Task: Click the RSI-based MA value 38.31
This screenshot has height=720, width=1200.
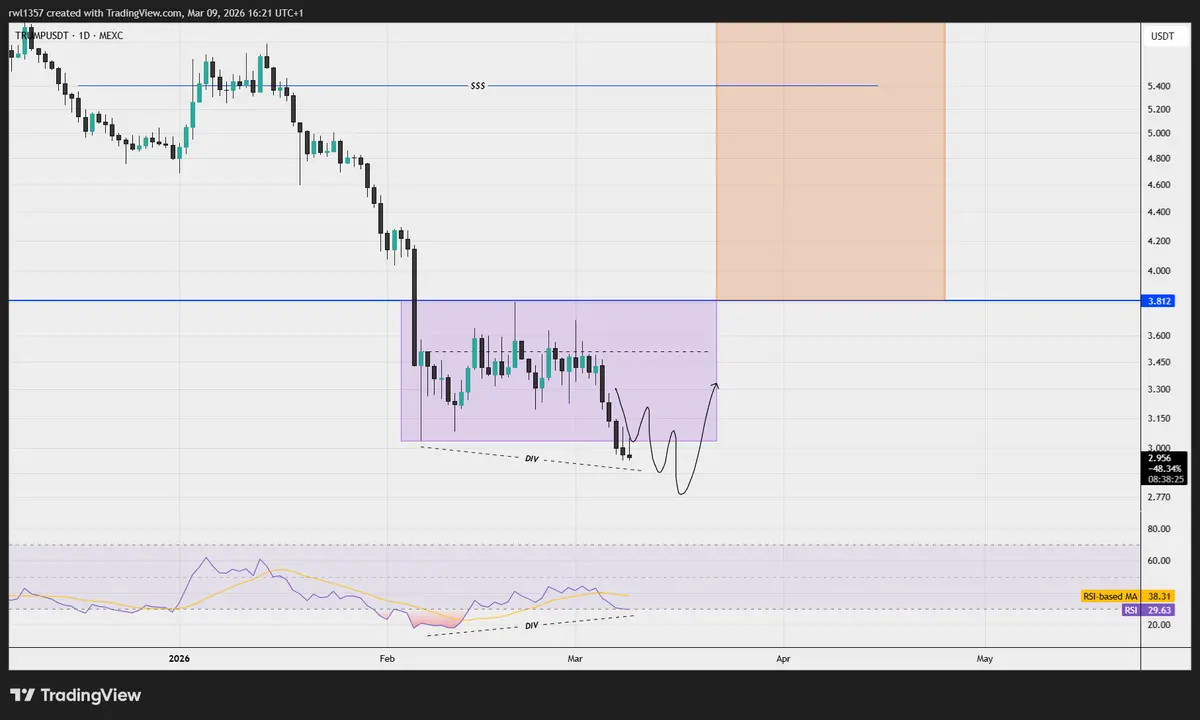Action: coord(1160,596)
